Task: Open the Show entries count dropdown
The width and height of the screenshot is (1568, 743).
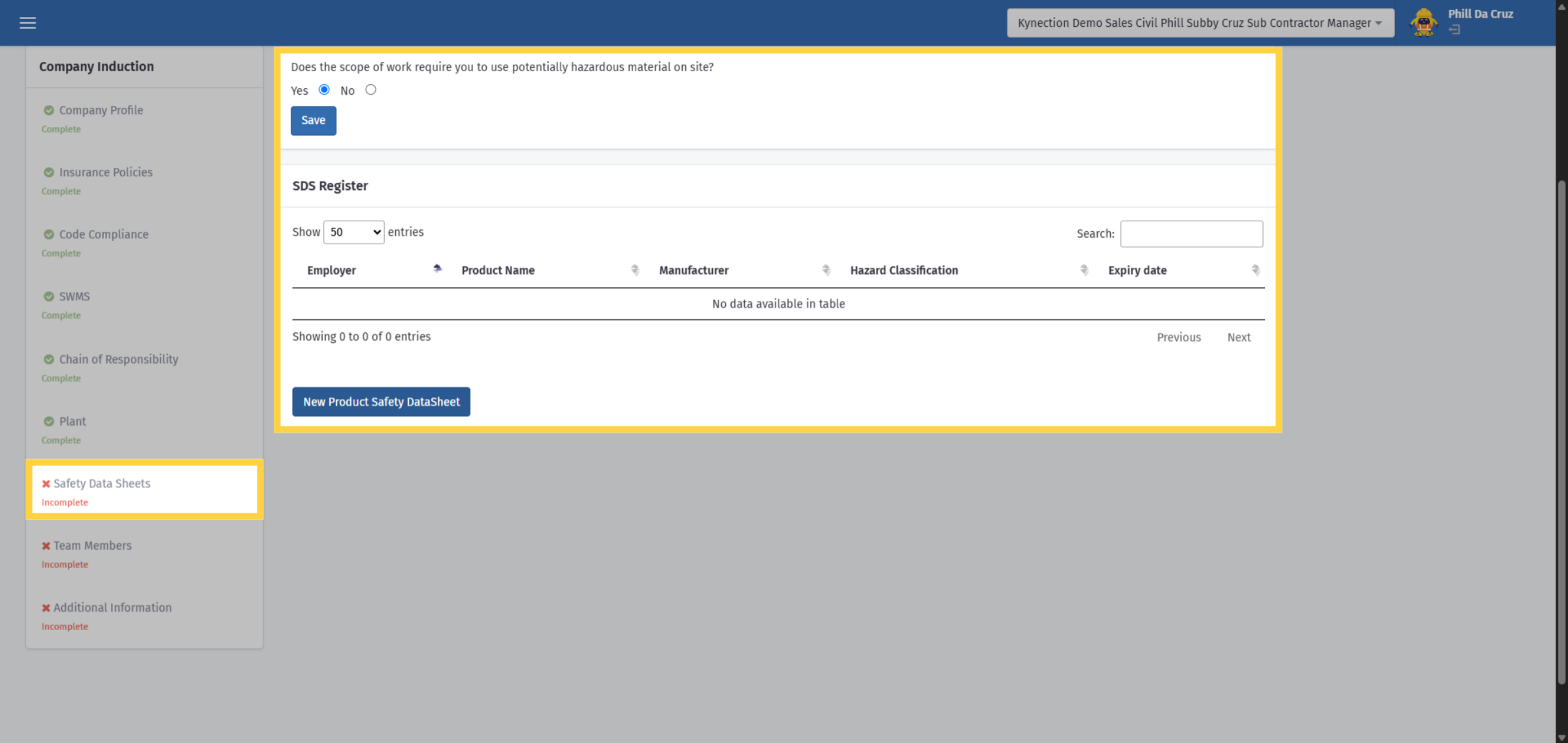Action: (x=353, y=232)
